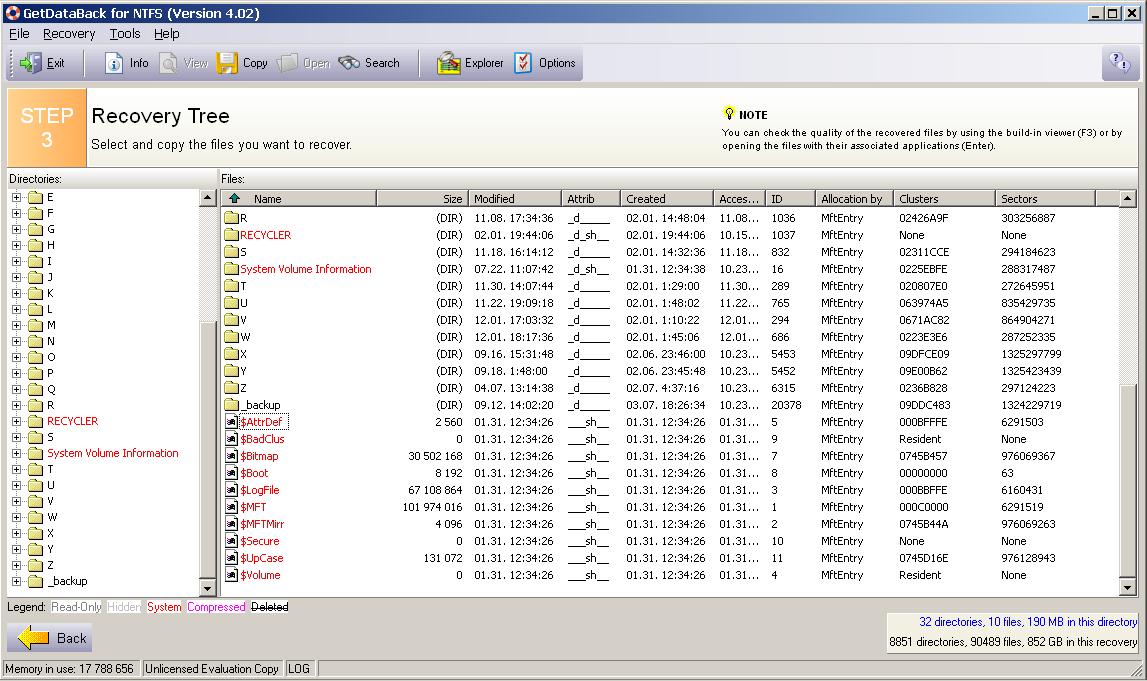
Task: Open the Help menu
Action: click(166, 34)
